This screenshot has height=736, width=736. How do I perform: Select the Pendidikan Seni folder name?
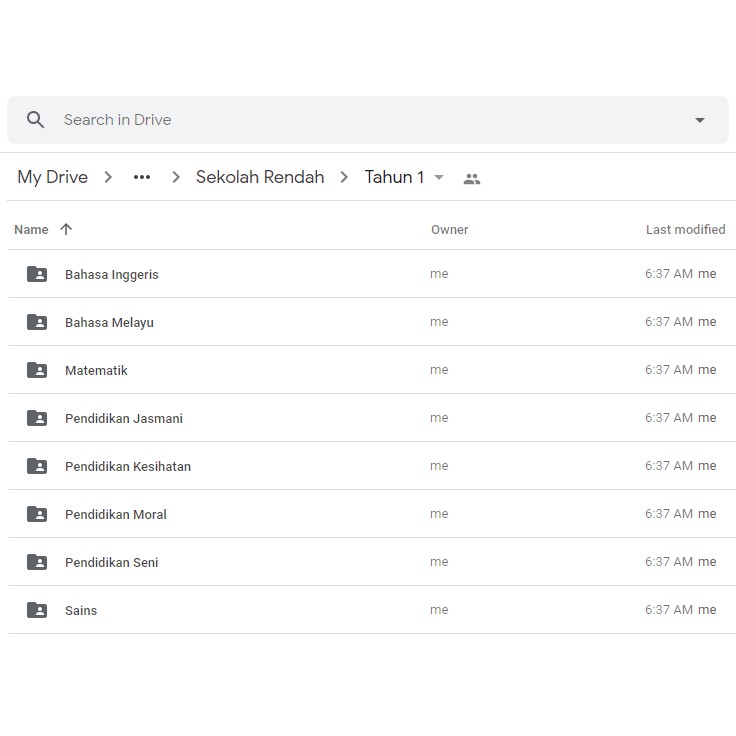point(112,562)
